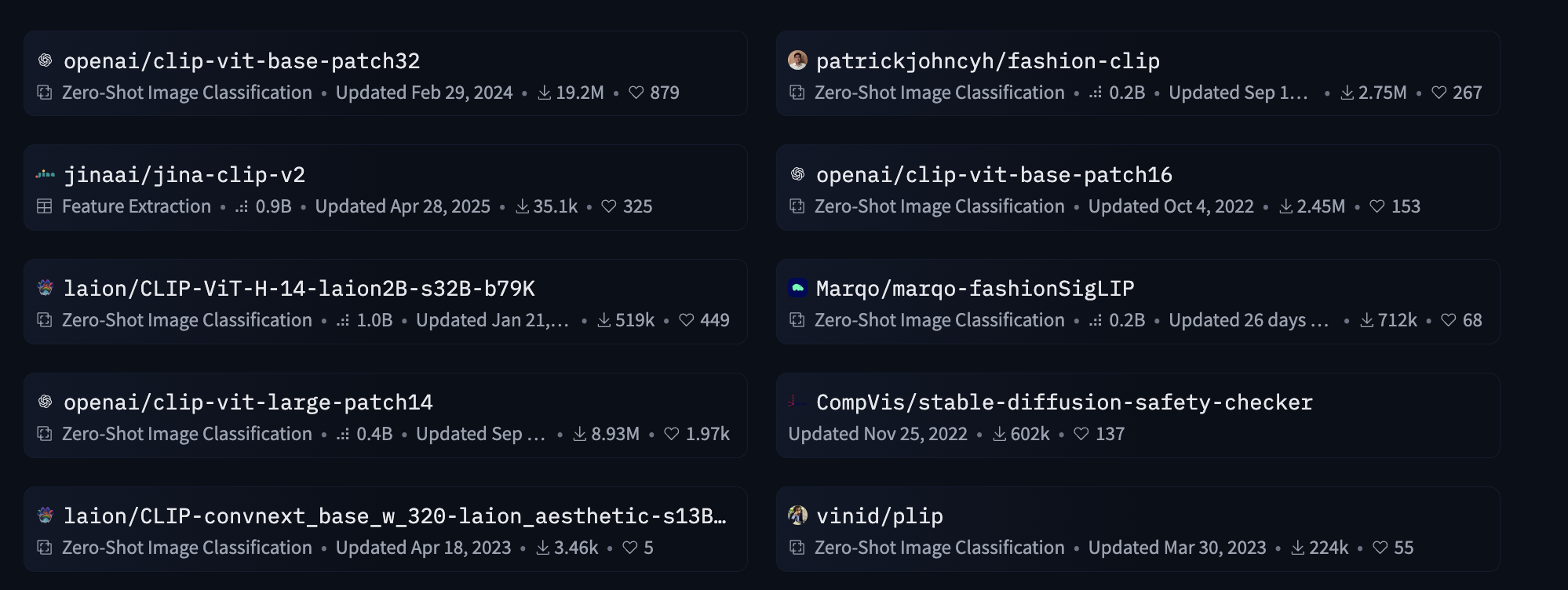Click the heart icon beside 137
This screenshot has width=1568, height=590.
coord(1081,434)
